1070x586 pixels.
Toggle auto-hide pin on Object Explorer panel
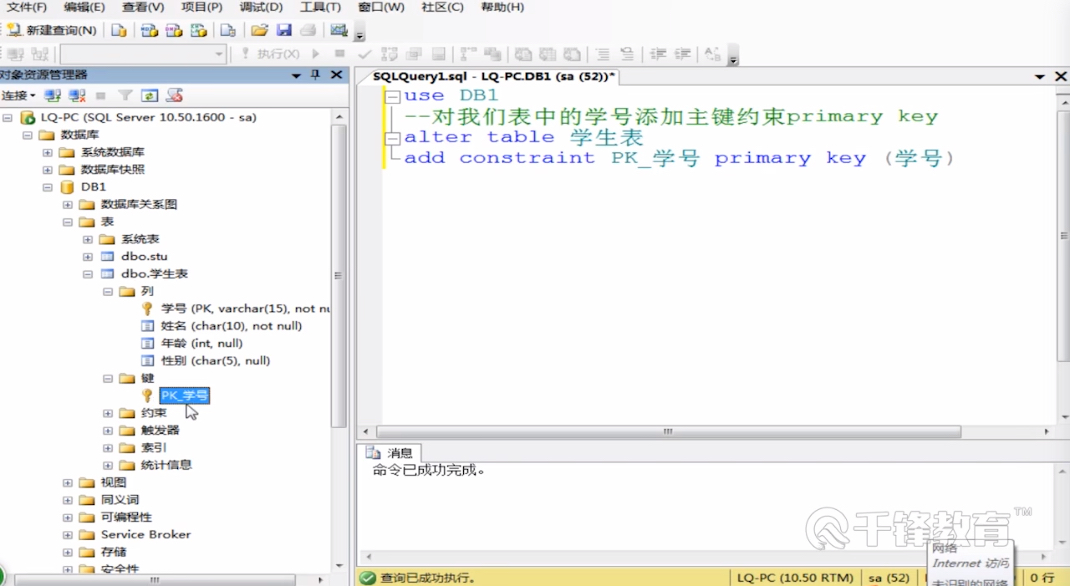coord(315,75)
